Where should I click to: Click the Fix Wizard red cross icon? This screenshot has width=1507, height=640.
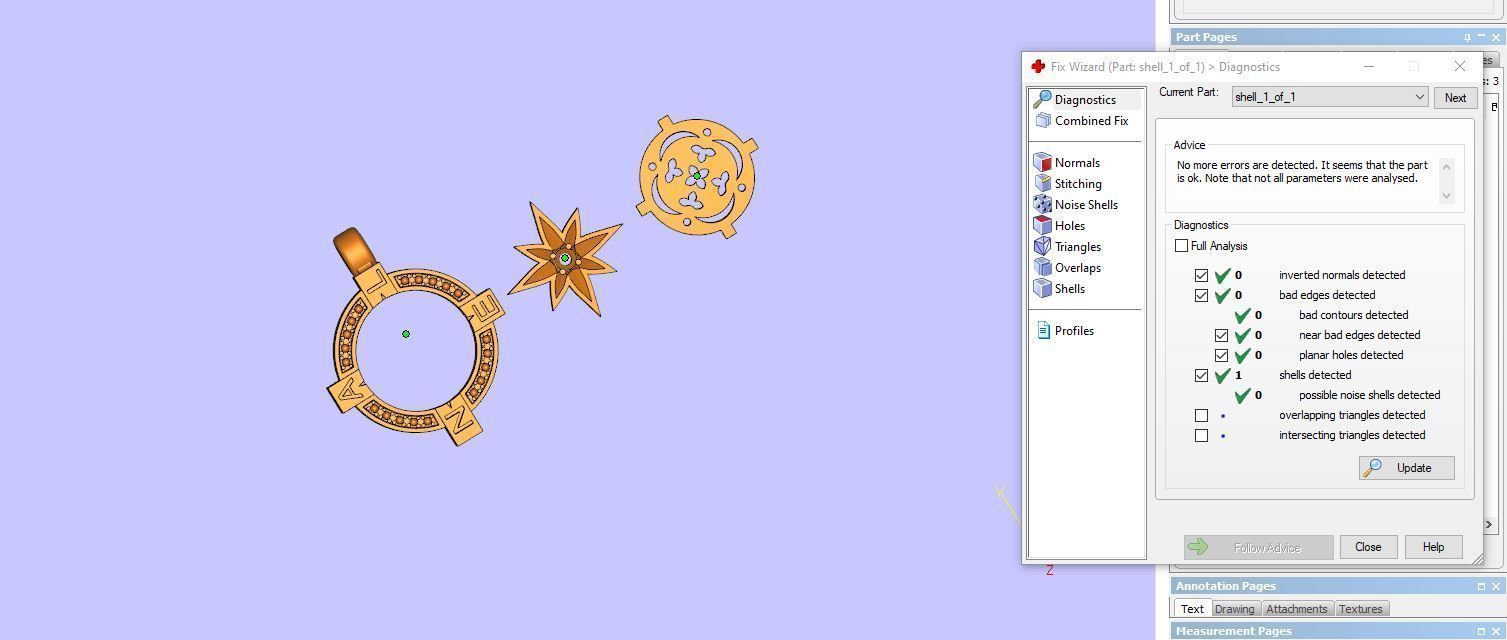1038,66
